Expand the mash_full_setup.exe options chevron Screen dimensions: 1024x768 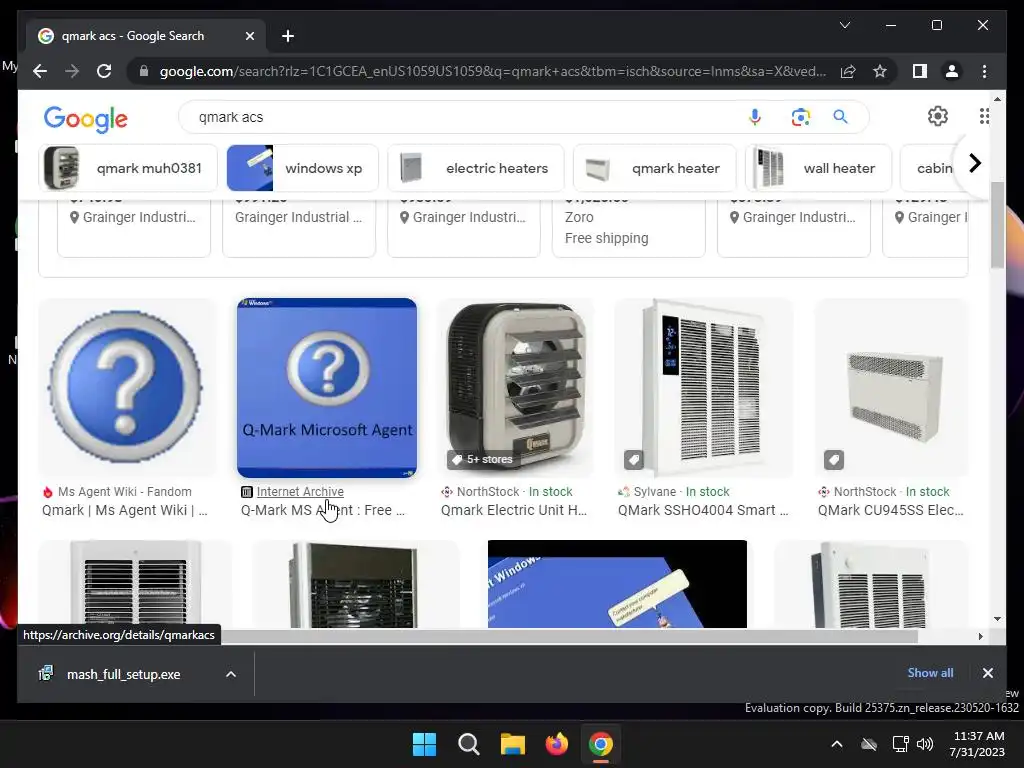(231, 674)
